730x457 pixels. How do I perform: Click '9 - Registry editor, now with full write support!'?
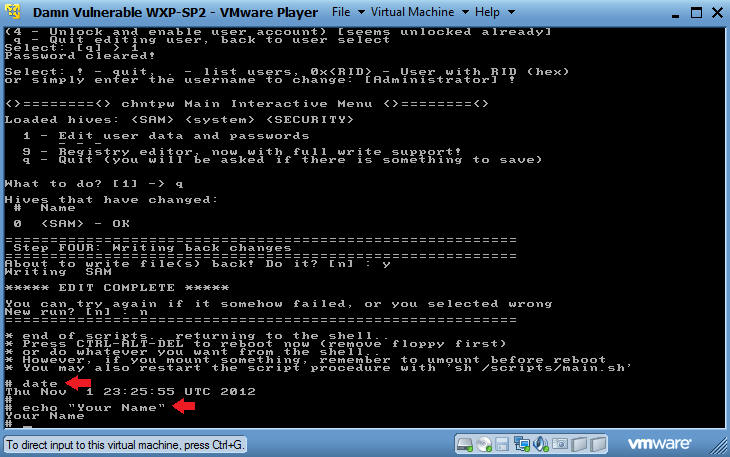pos(242,152)
